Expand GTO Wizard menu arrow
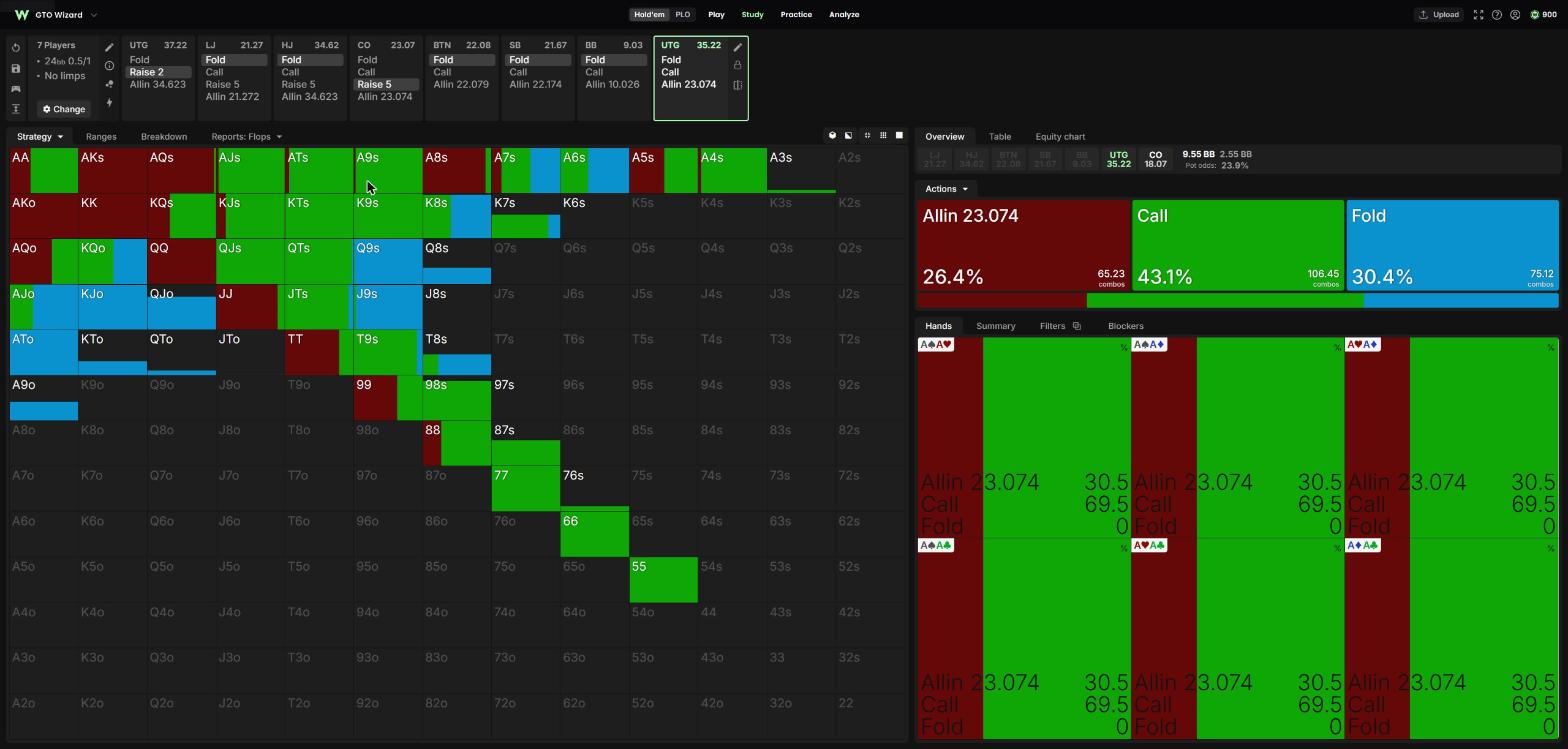This screenshot has width=1568, height=749. tap(94, 15)
